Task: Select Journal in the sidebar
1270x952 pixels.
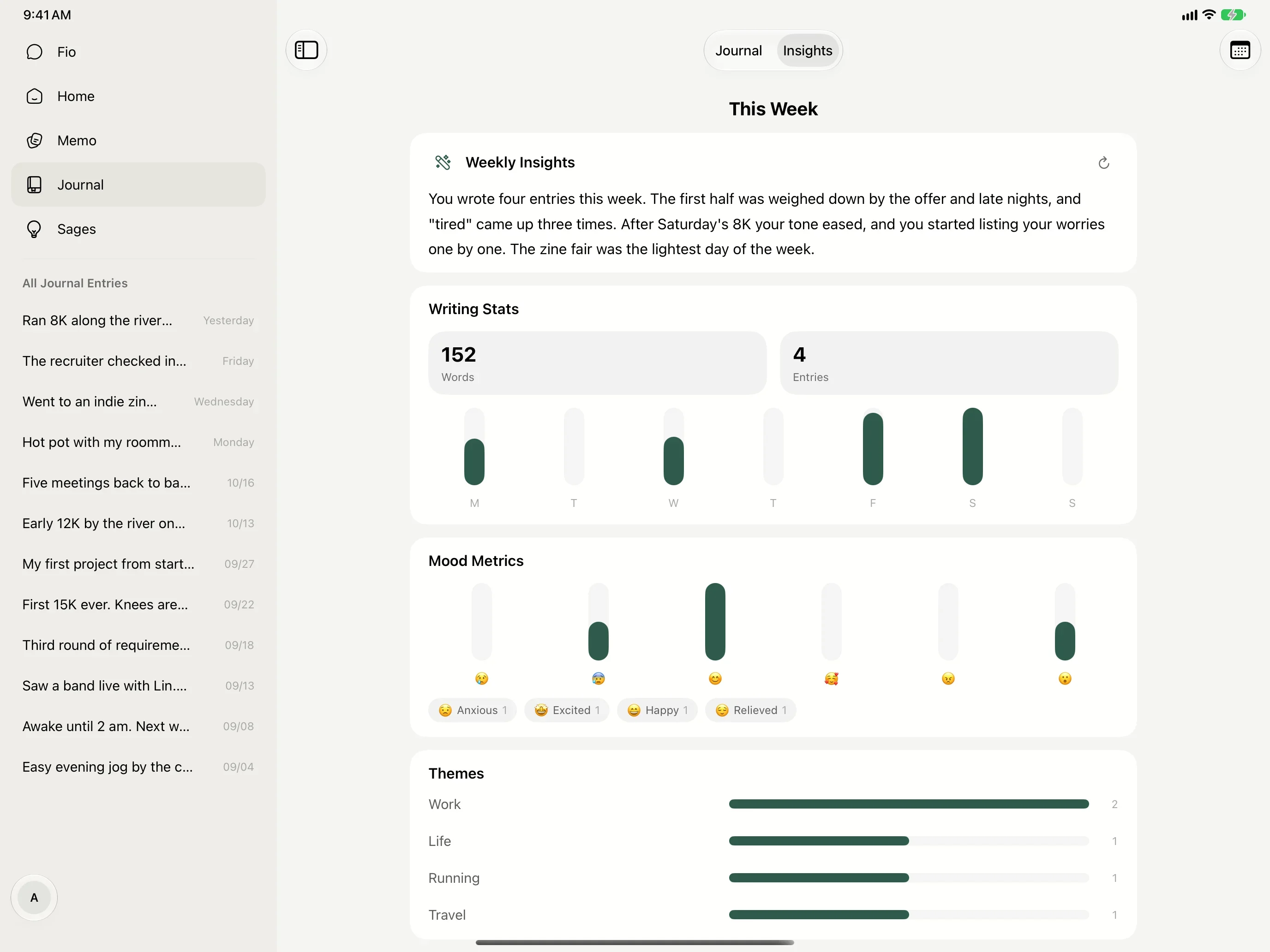Action: (138, 185)
